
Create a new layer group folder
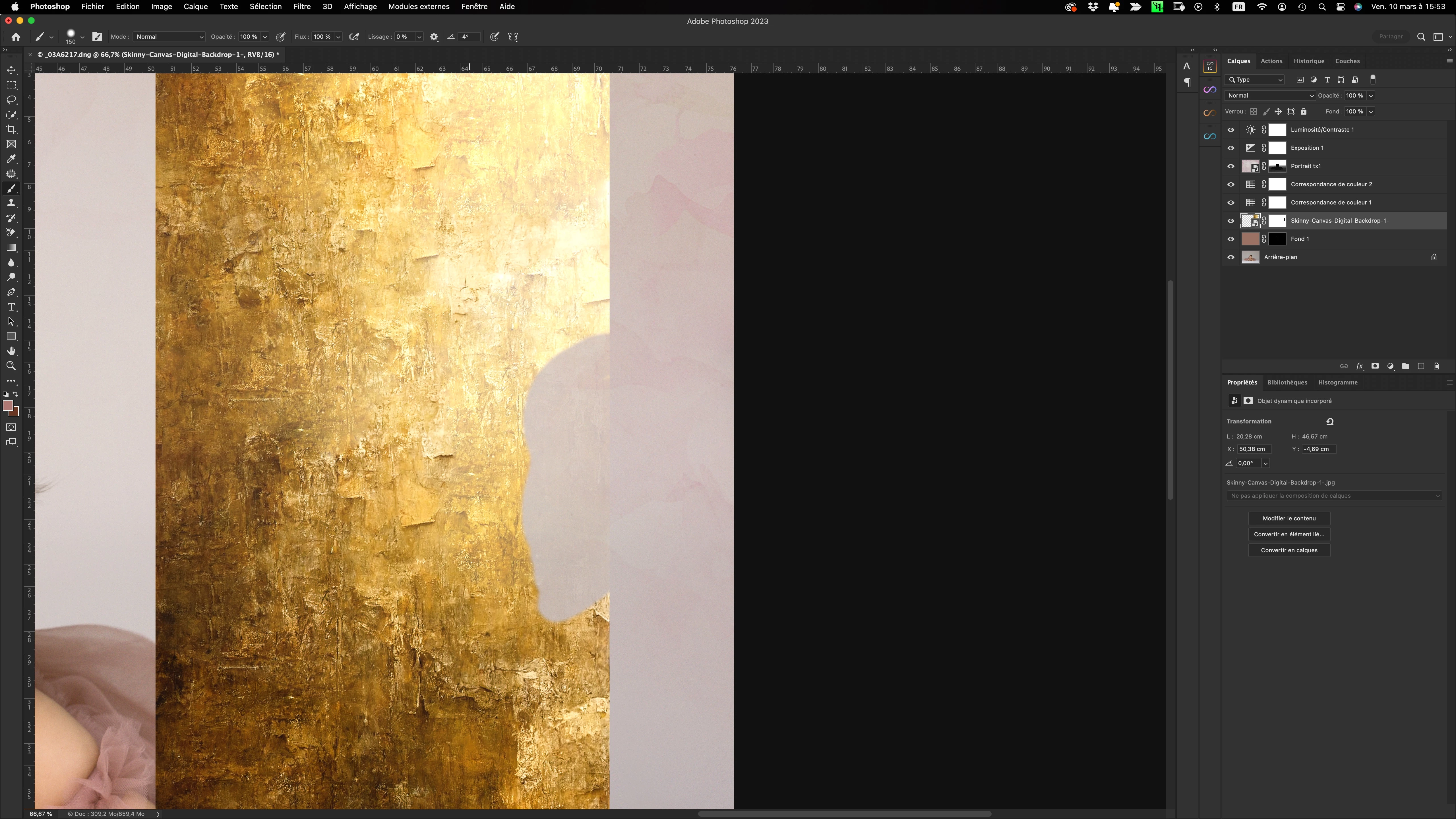pyautogui.click(x=1406, y=366)
